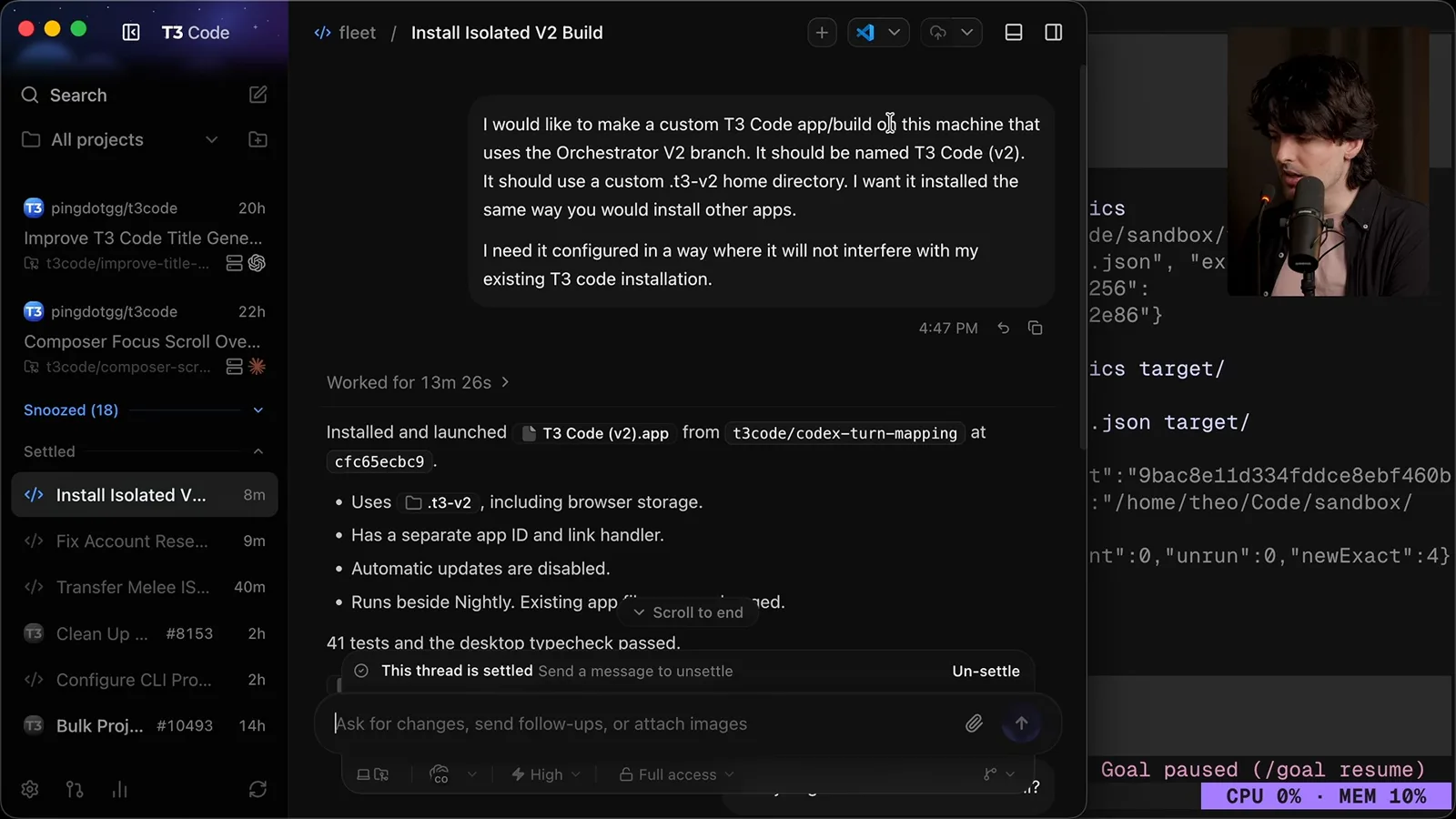Open the Bulk Proj... #10493 thread
The height and width of the screenshot is (819, 1456).
[x=144, y=726]
